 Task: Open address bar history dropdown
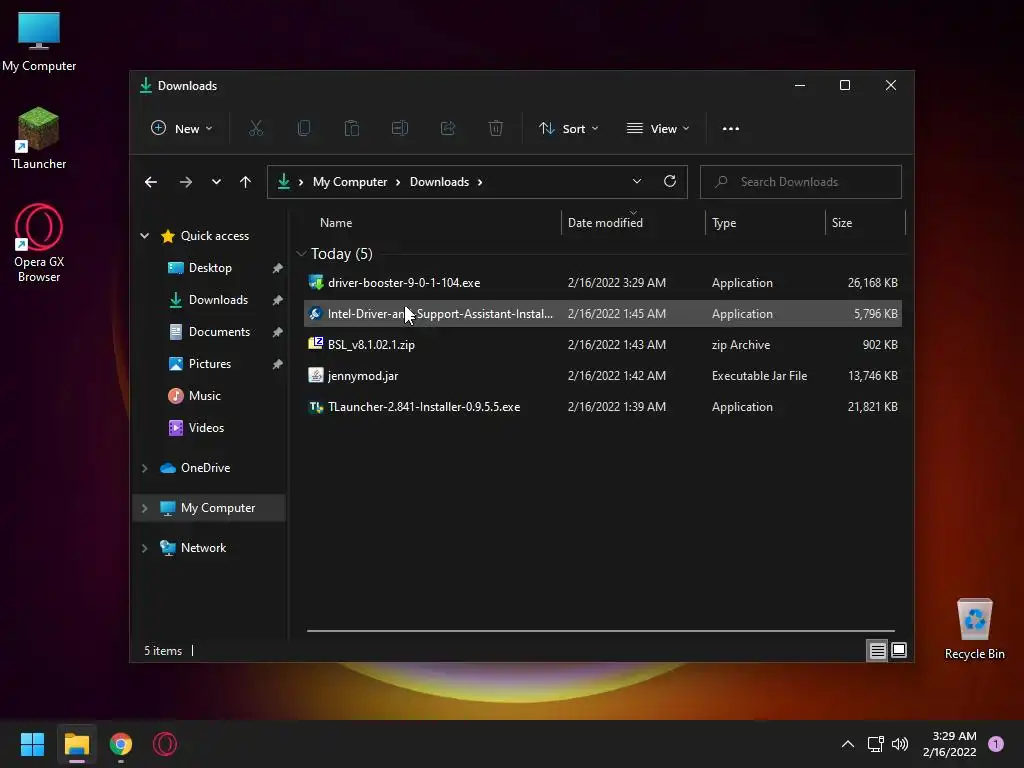pyautogui.click(x=637, y=182)
